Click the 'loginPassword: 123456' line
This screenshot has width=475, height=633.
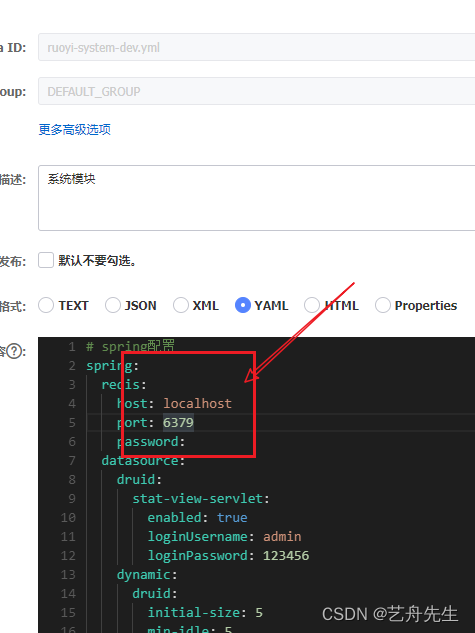click(x=228, y=555)
